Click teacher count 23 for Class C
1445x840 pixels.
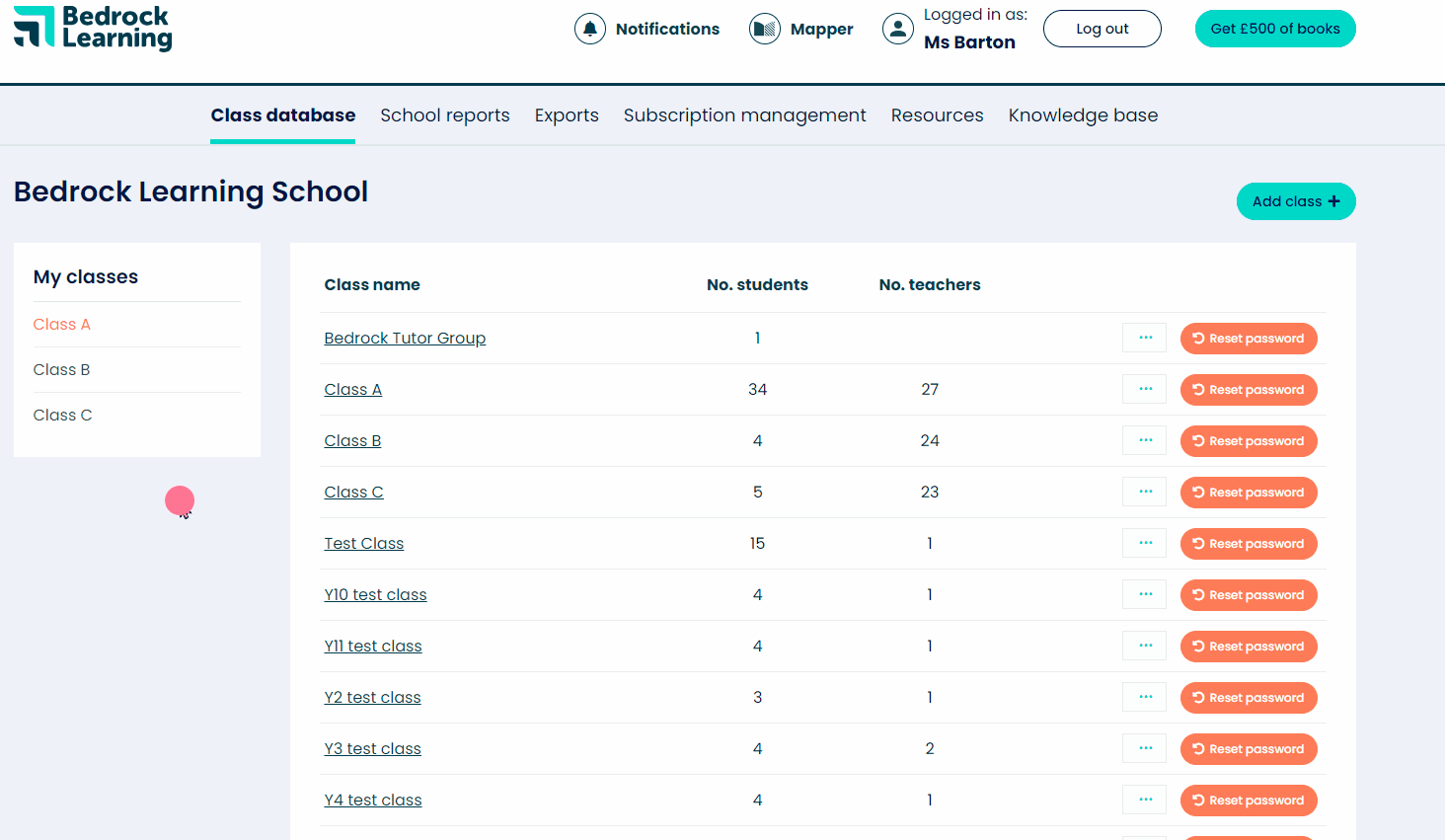click(x=930, y=493)
